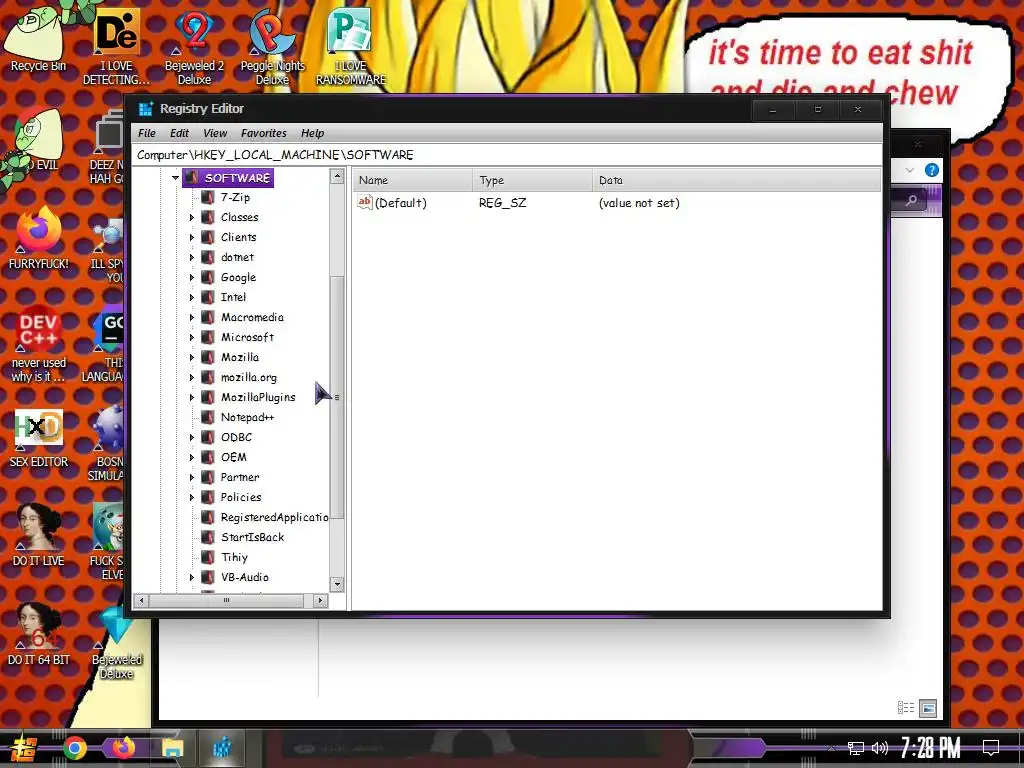
Task: Collapse the SOFTWARE registry key
Action: coord(175,178)
